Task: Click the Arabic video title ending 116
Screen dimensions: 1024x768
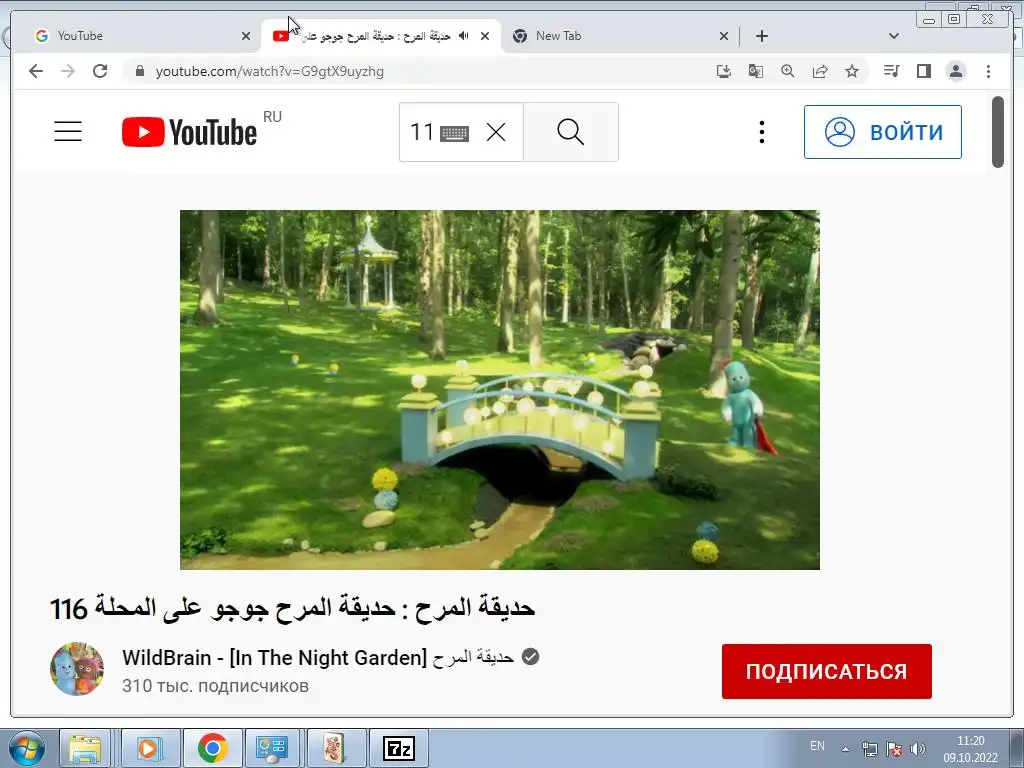Action: pos(293,608)
